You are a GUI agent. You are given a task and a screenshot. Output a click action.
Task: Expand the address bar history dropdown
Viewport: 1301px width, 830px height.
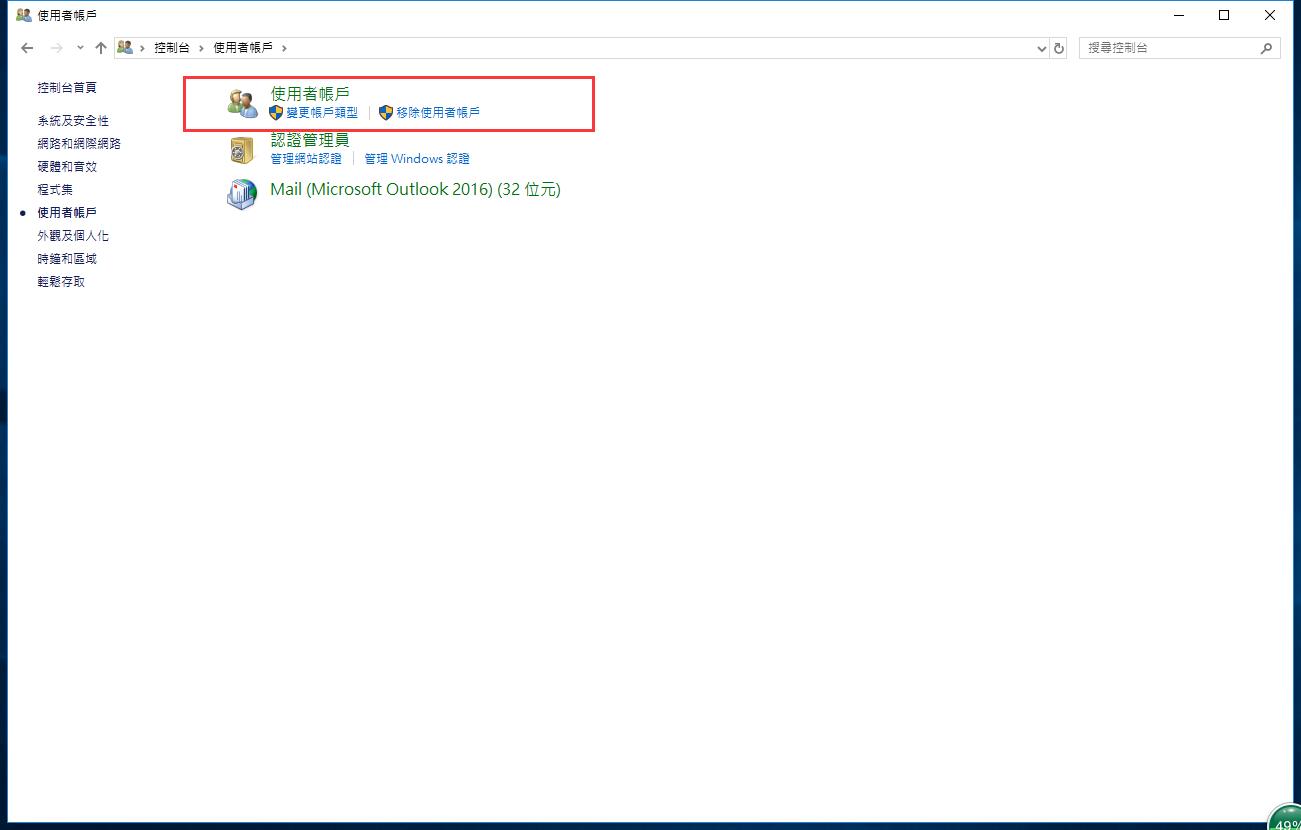pos(1041,48)
